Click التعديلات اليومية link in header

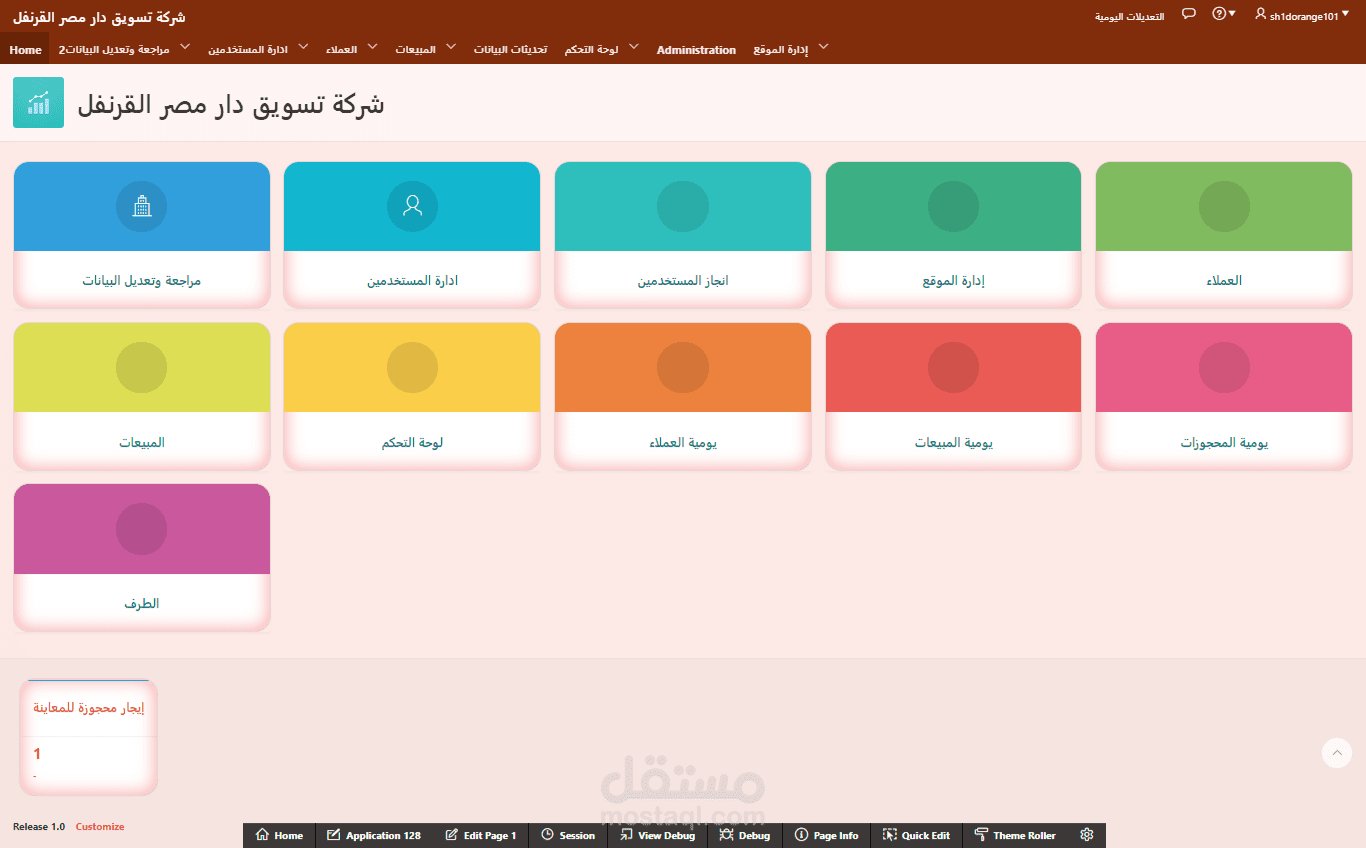(1129, 16)
